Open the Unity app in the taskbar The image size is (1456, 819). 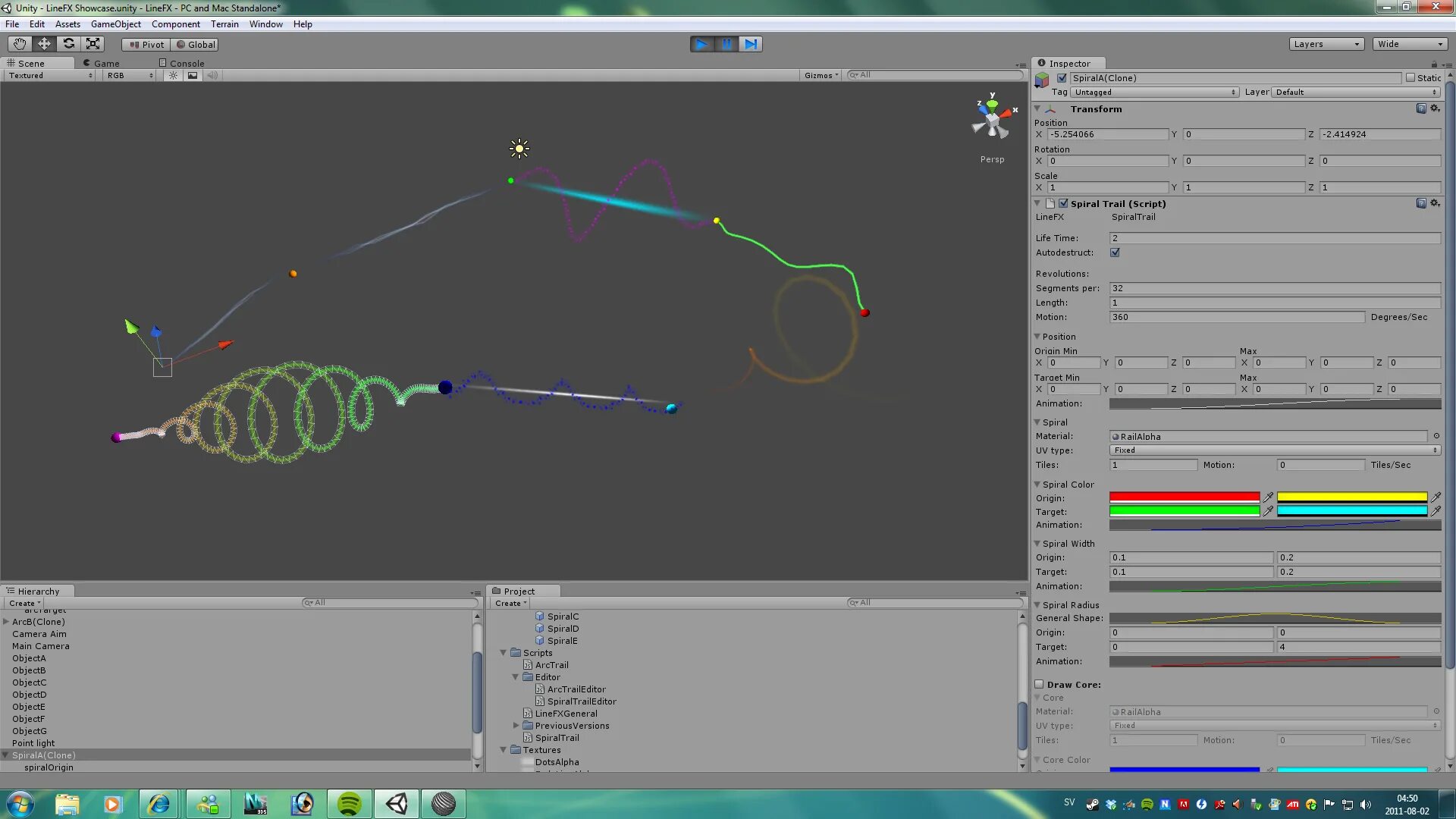pyautogui.click(x=396, y=803)
